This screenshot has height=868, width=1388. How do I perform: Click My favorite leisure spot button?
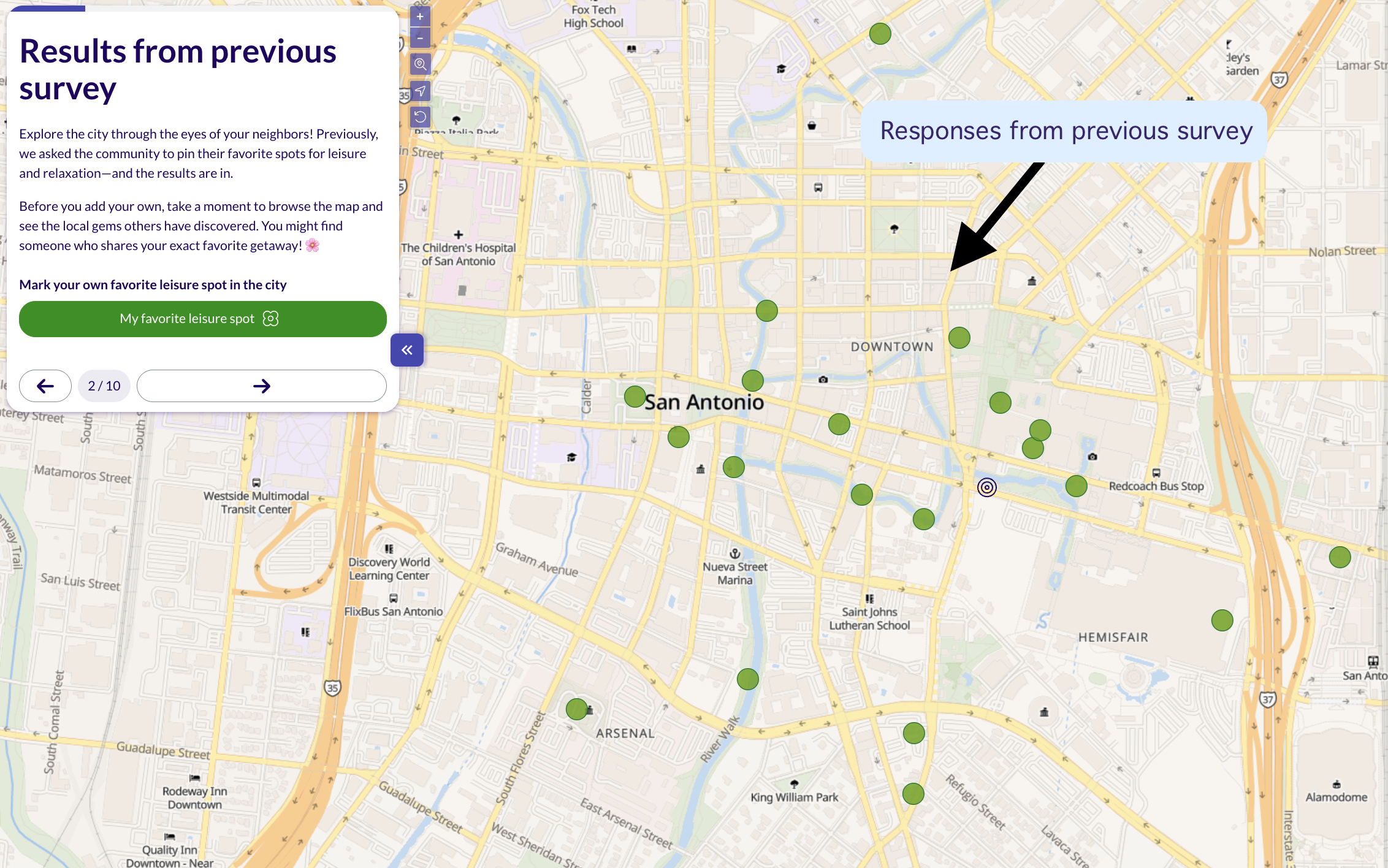point(203,319)
